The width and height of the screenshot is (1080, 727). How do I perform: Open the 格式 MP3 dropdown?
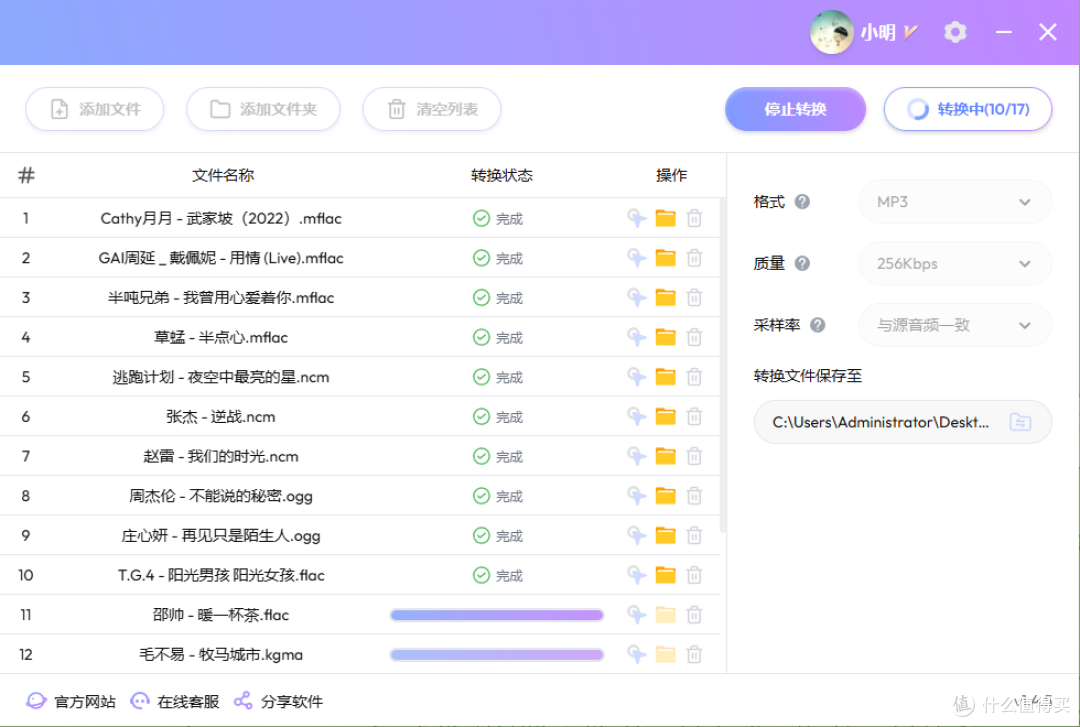tap(955, 202)
